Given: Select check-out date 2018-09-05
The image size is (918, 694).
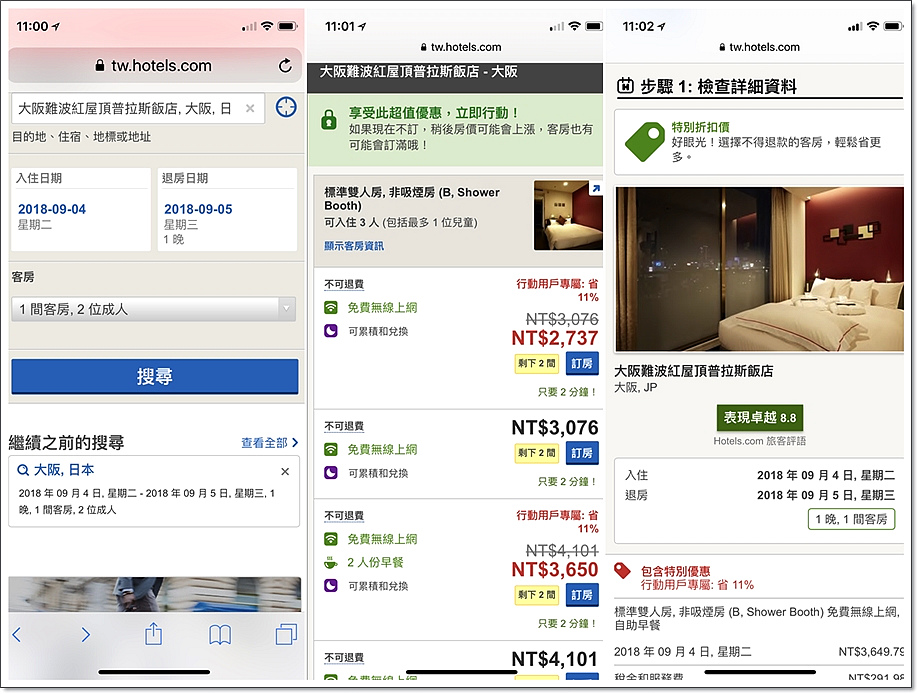Looking at the screenshot, I should (227, 210).
